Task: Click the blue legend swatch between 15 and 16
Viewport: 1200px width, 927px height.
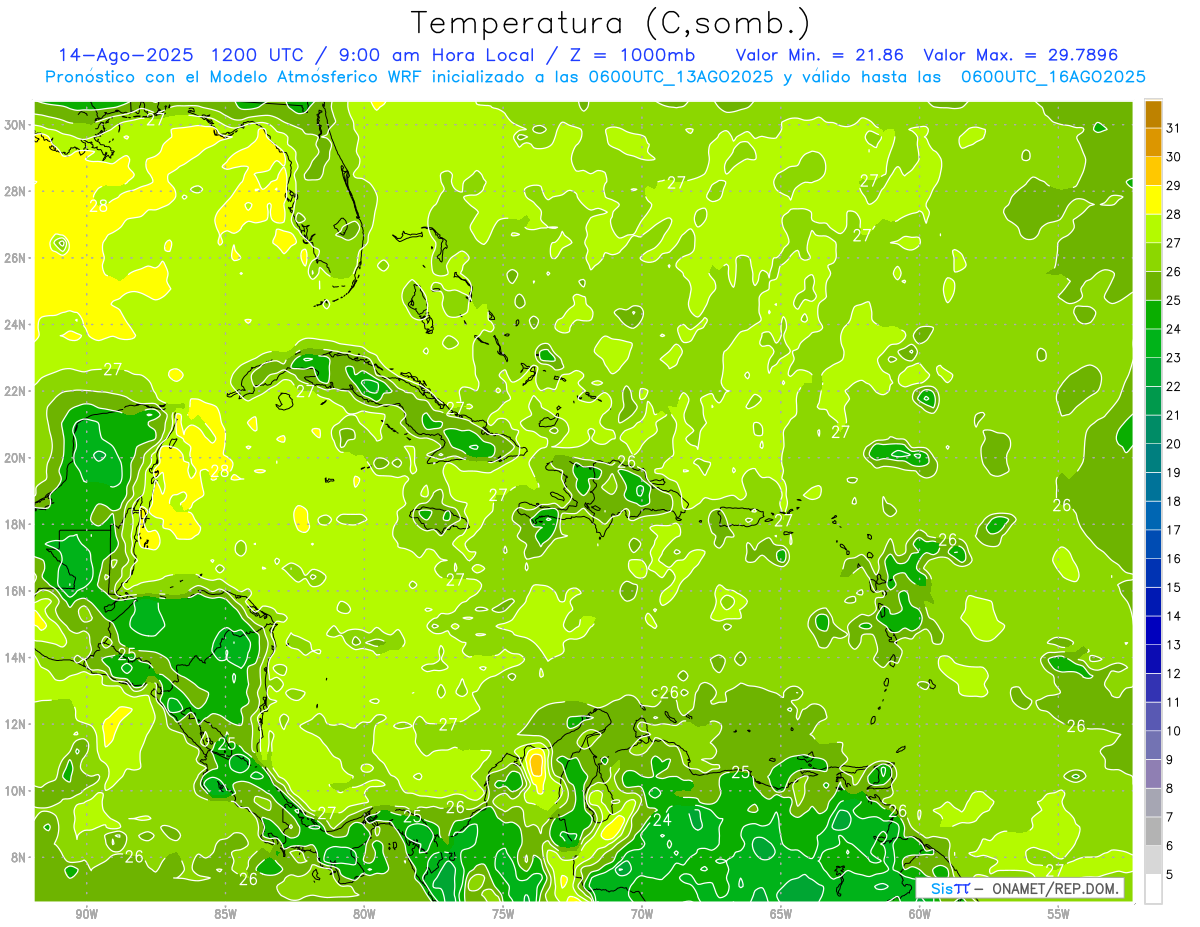Action: coord(1153,573)
